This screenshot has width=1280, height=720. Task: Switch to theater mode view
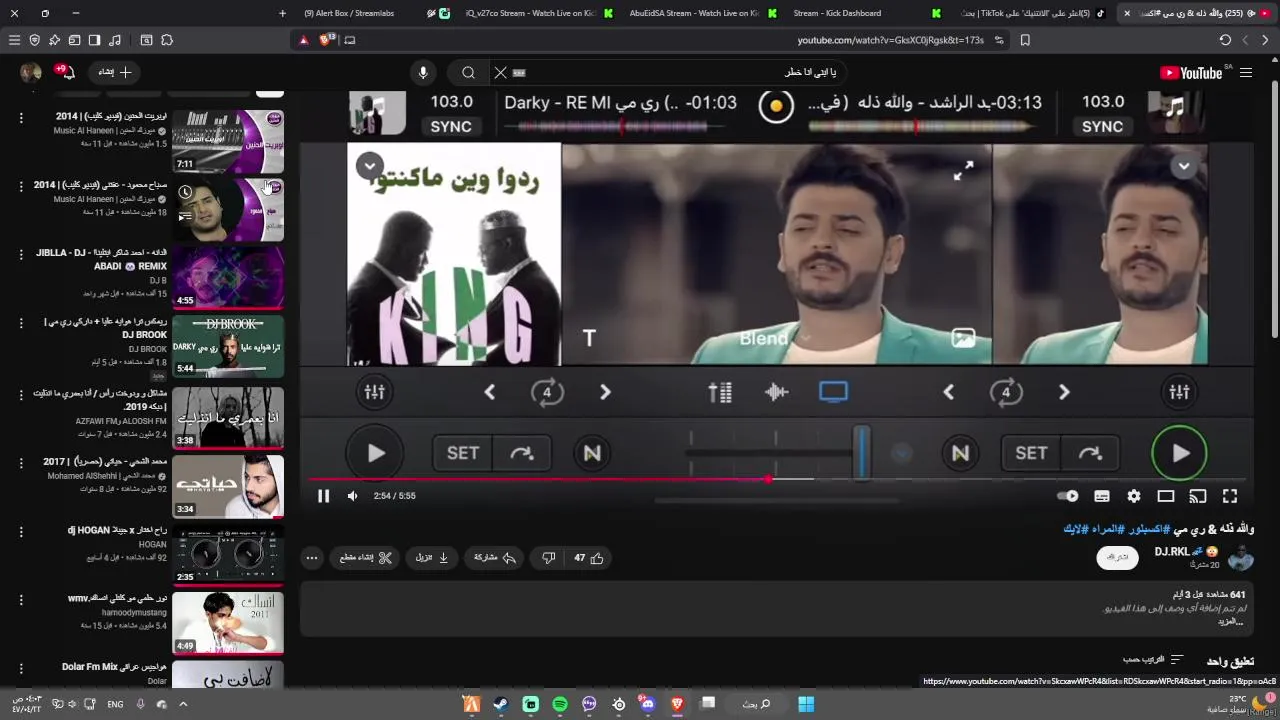(1165, 496)
